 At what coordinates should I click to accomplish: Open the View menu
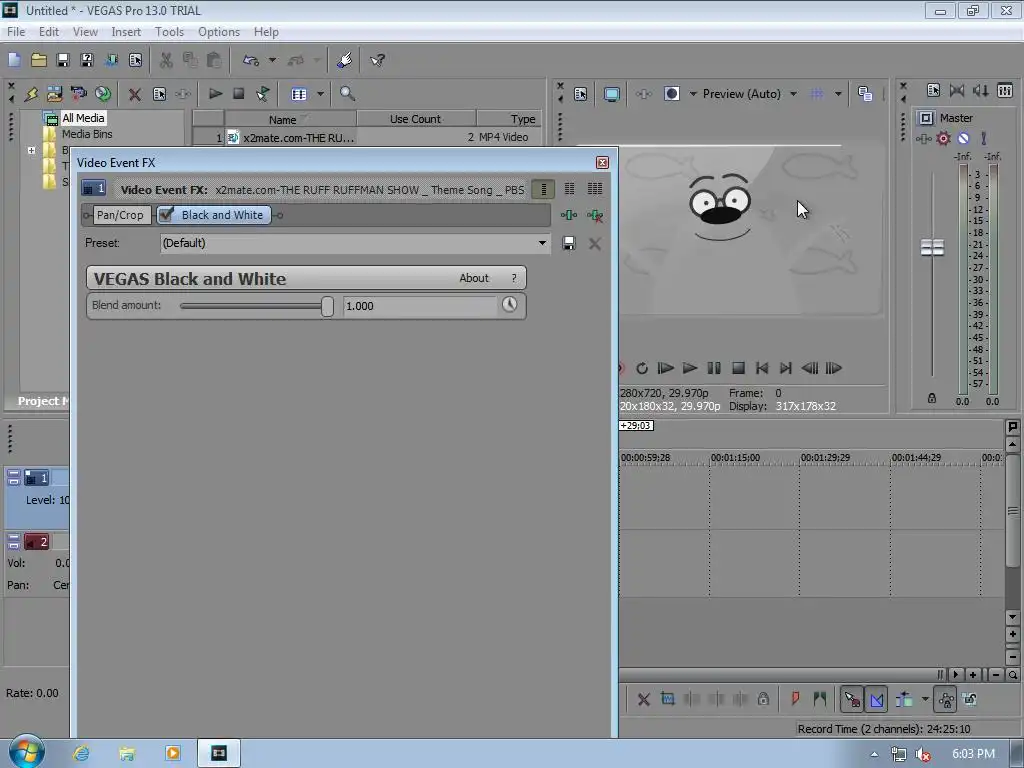(85, 32)
